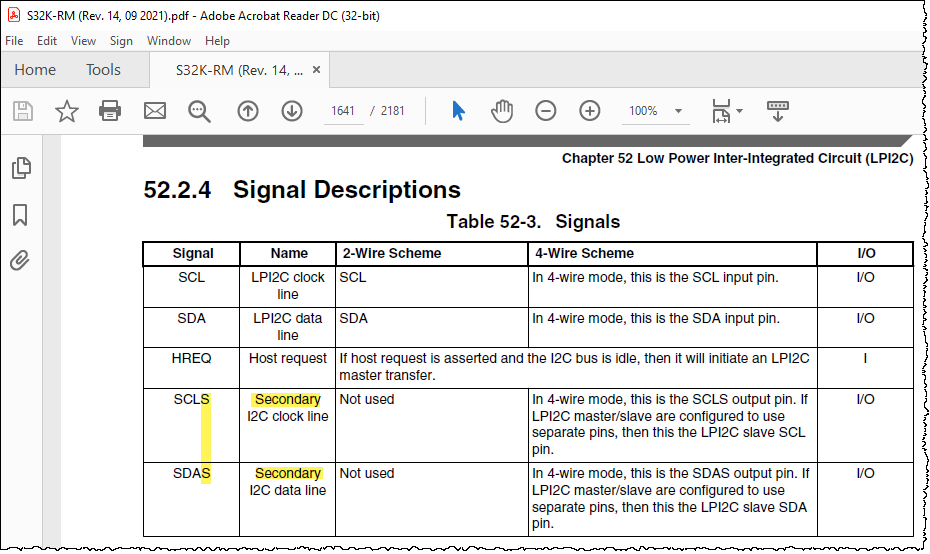Go to the next page arrow
This screenshot has width=930, height=554.
click(x=292, y=111)
